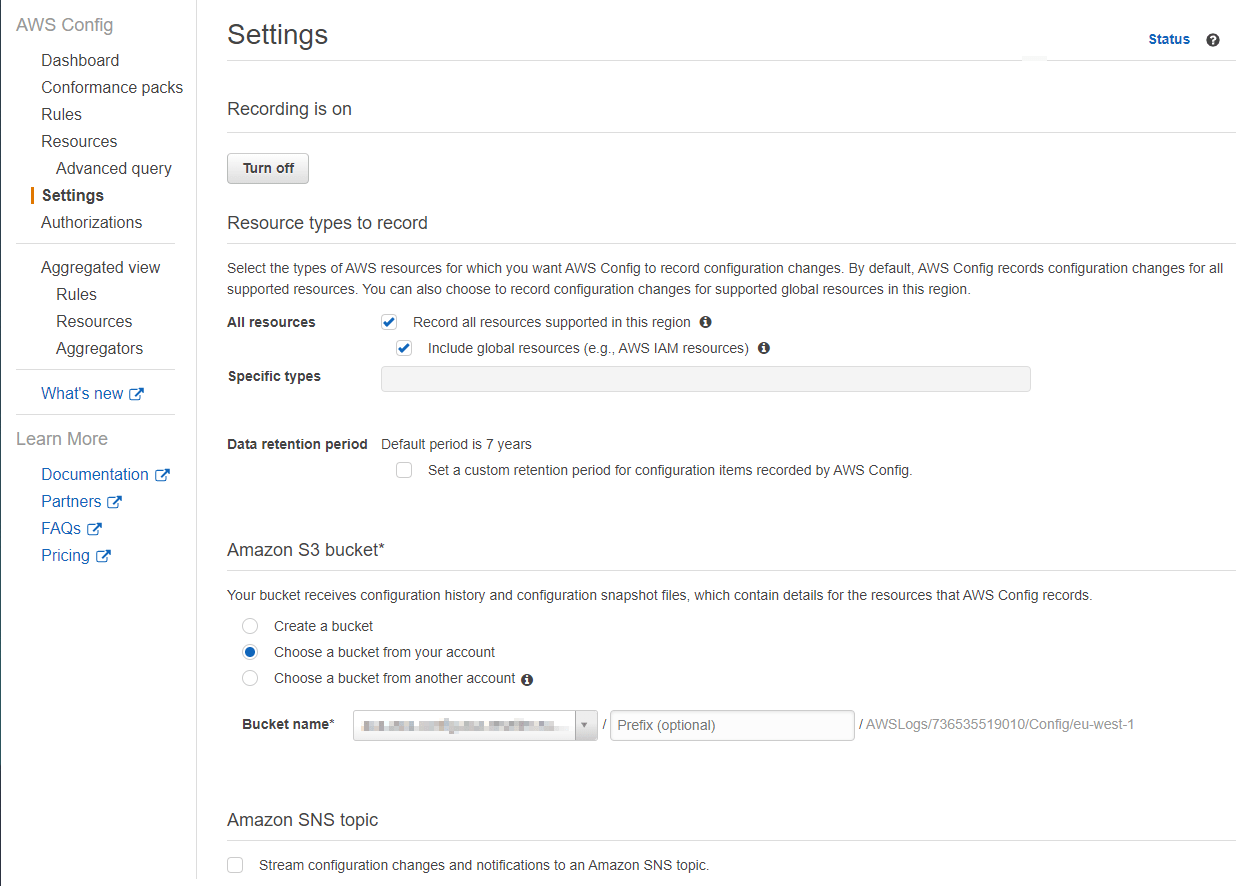The width and height of the screenshot is (1247, 886).
Task: Open the Partners link
Action: click(x=71, y=502)
